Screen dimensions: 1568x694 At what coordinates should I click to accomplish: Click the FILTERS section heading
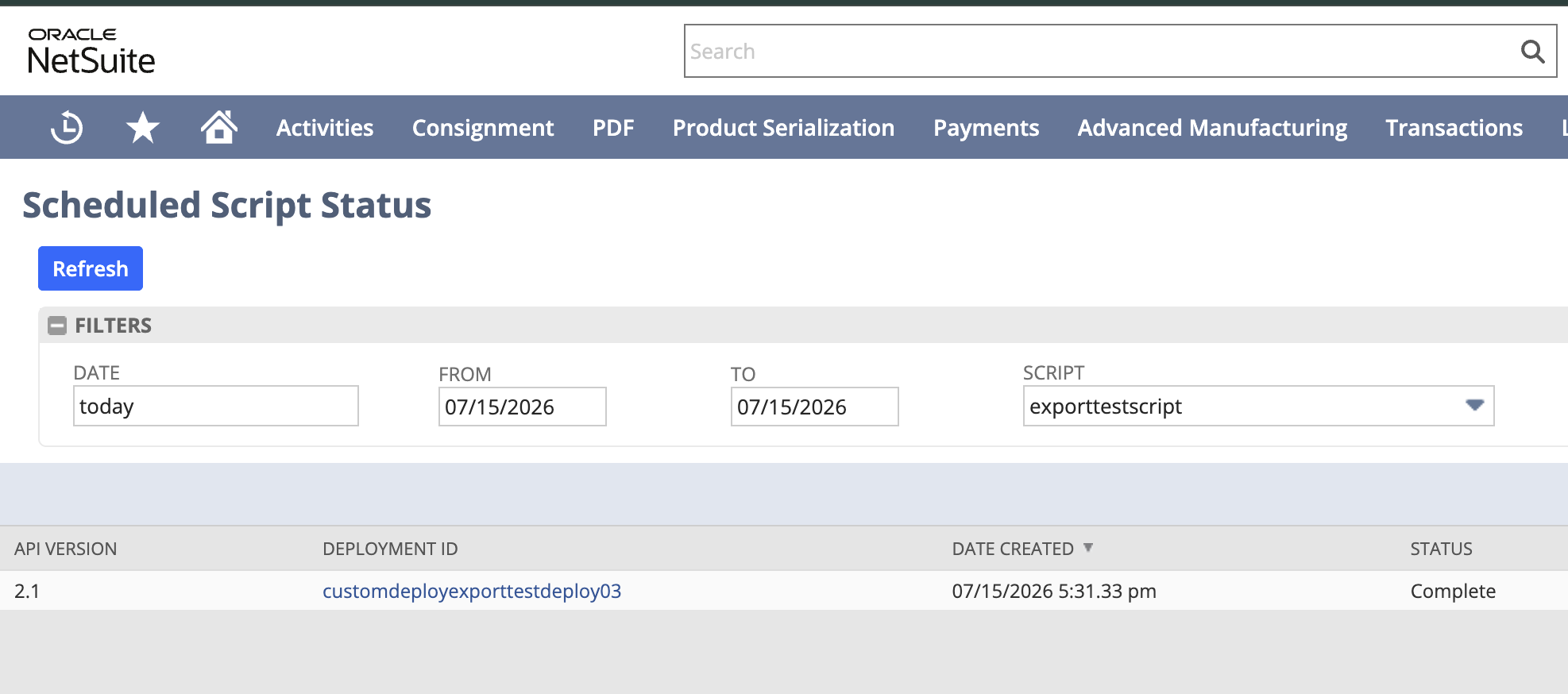point(114,326)
